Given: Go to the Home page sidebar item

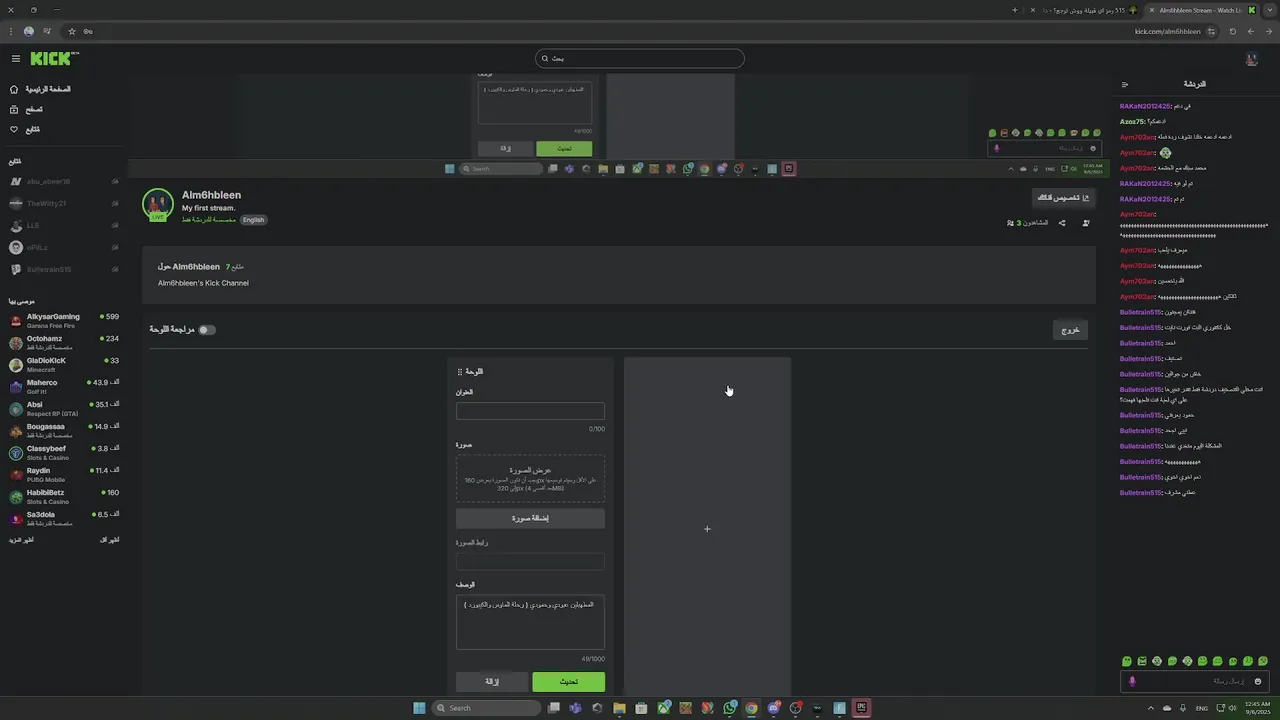Looking at the screenshot, I should 40,89.
